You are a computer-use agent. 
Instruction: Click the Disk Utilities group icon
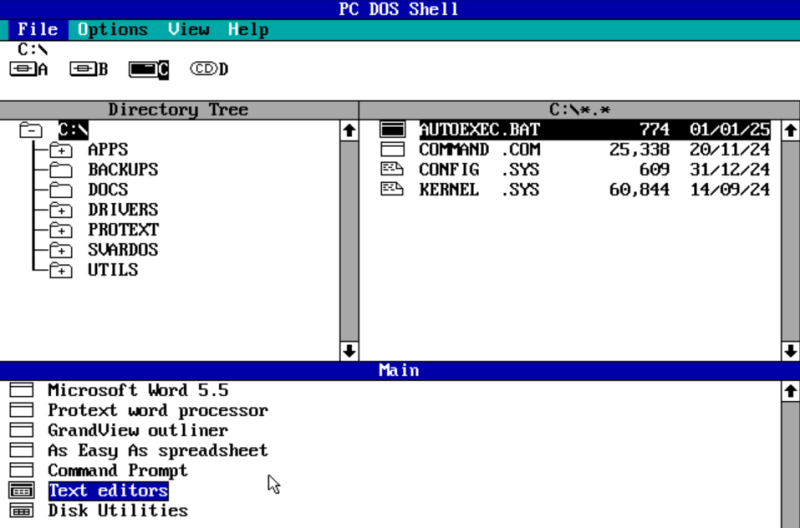pos(21,510)
